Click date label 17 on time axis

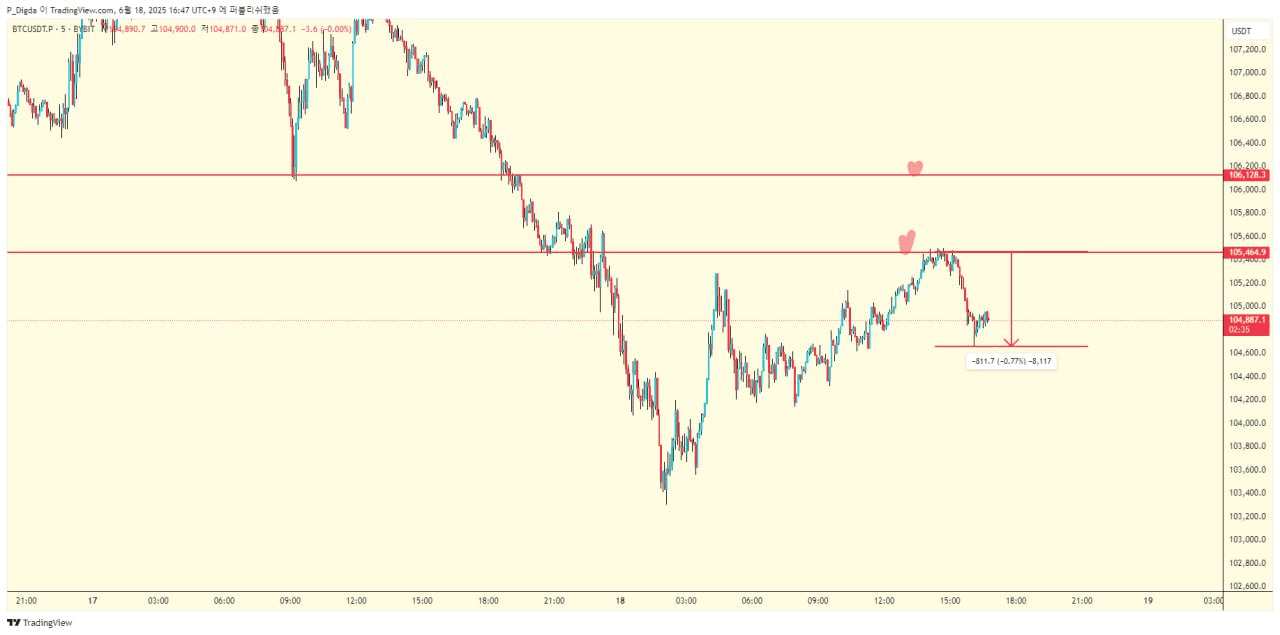92,601
